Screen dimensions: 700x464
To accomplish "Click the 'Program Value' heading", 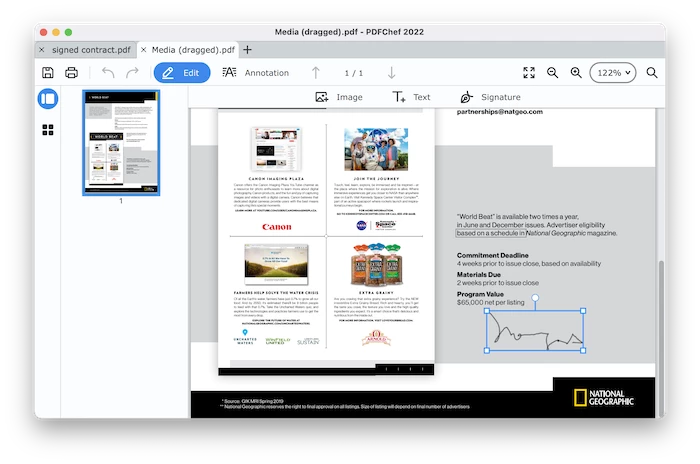I will [480, 294].
